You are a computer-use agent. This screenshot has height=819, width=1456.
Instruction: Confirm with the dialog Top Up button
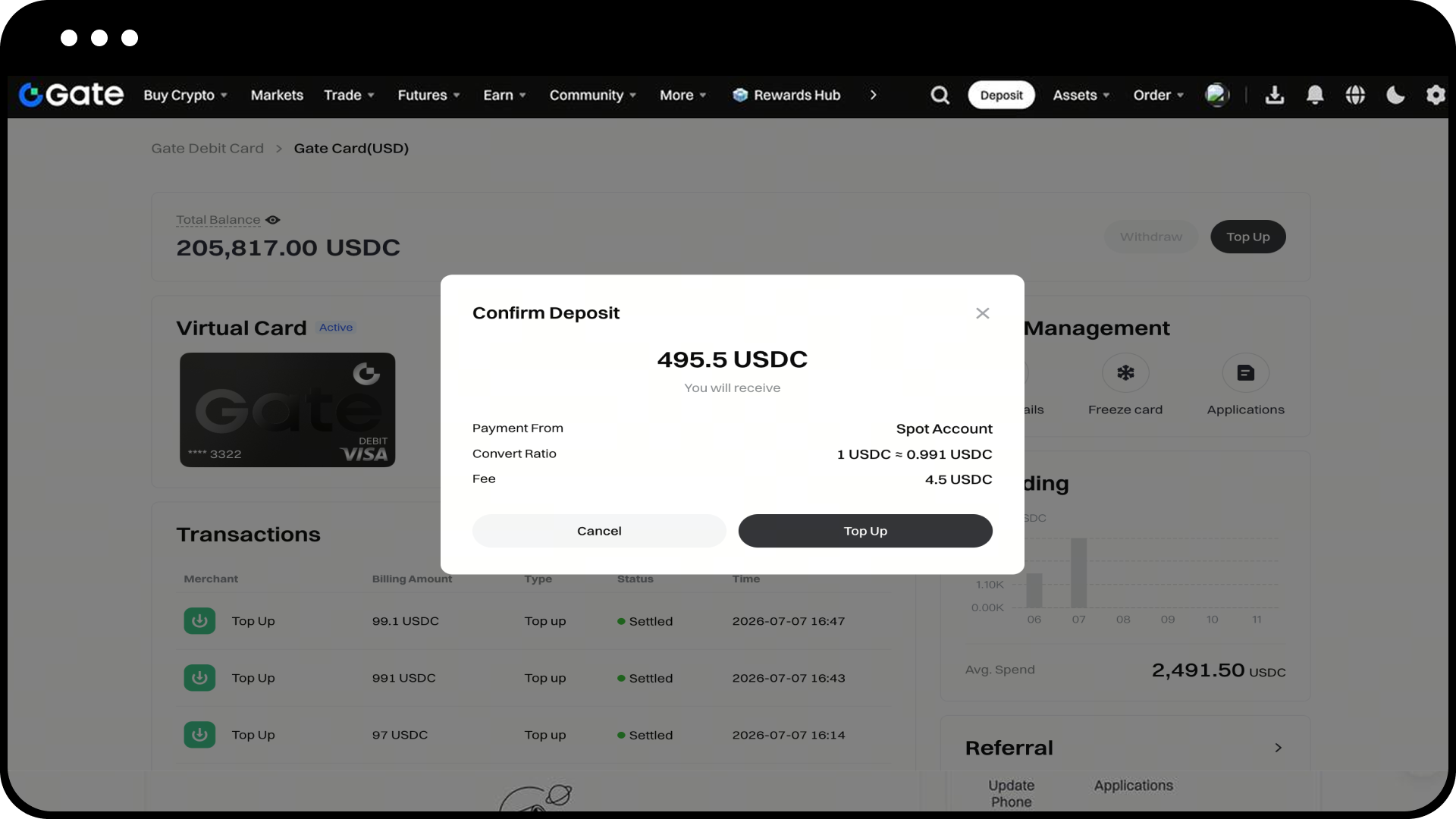[865, 531]
